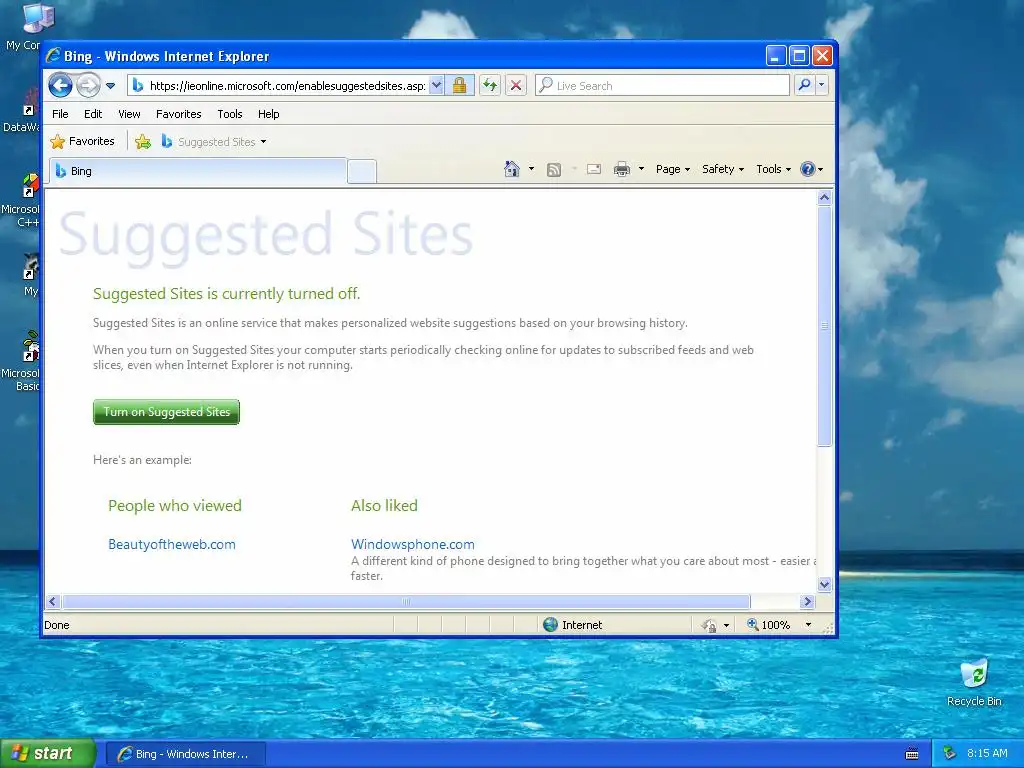Viewport: 1024px width, 768px height.
Task: Click the Internet zone globe icon
Action: pyautogui.click(x=551, y=625)
